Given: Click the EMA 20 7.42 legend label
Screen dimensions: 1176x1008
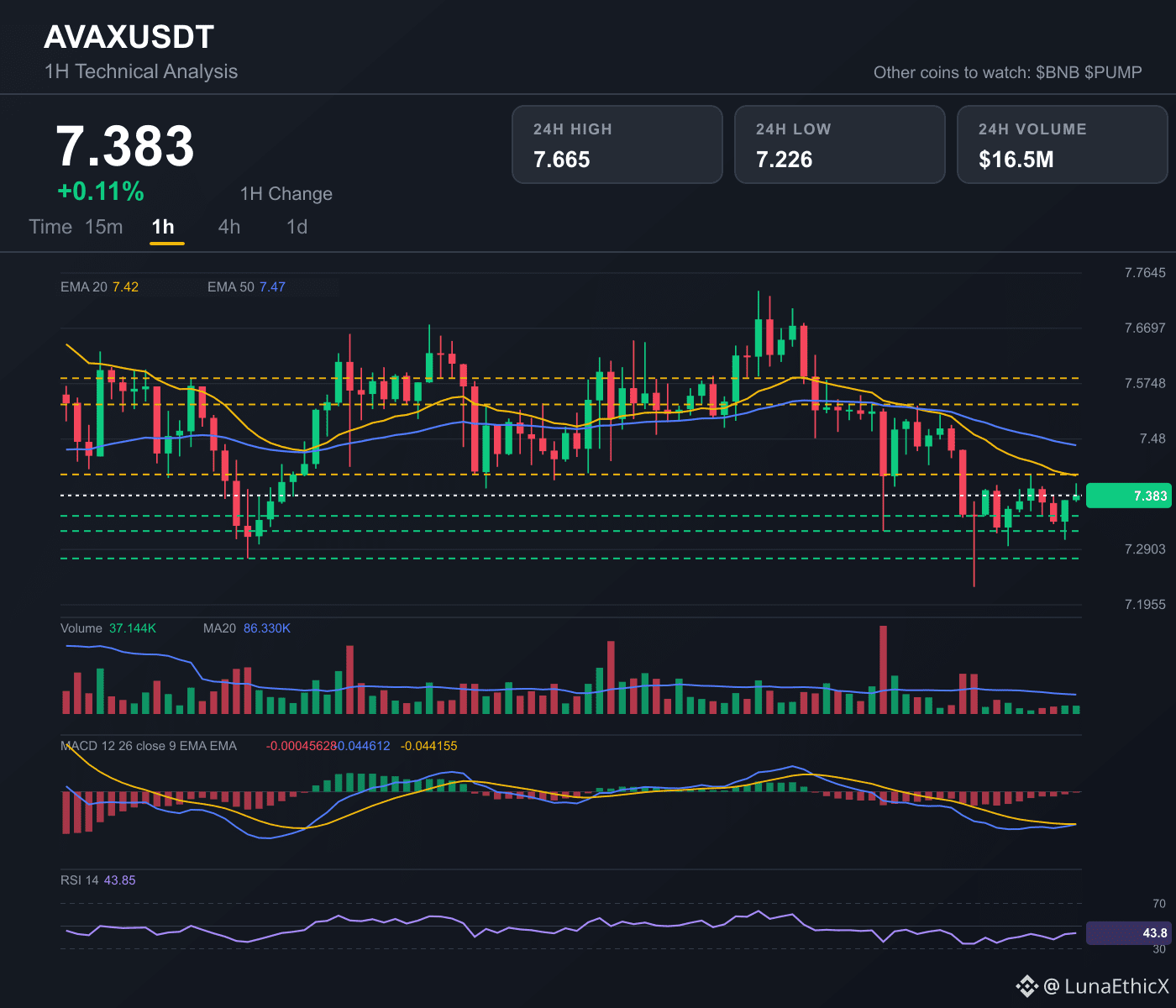Looking at the screenshot, I should 99,286.
